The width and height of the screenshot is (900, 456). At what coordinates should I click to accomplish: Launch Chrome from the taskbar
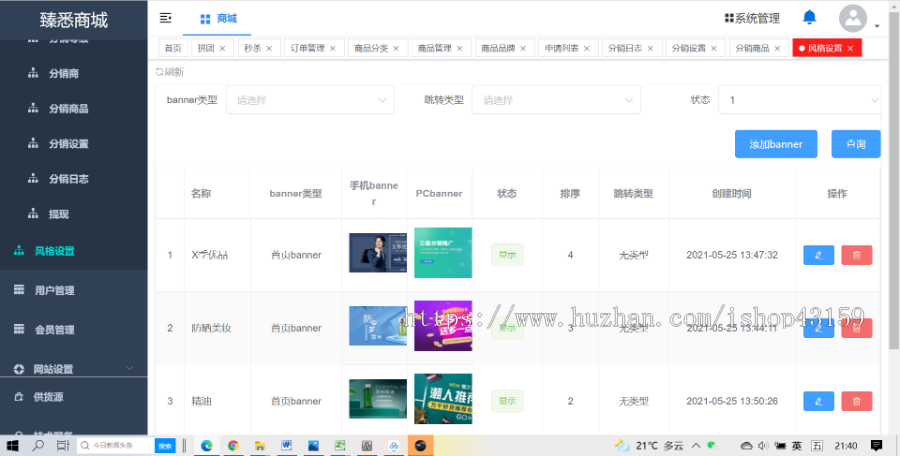[x=233, y=445]
